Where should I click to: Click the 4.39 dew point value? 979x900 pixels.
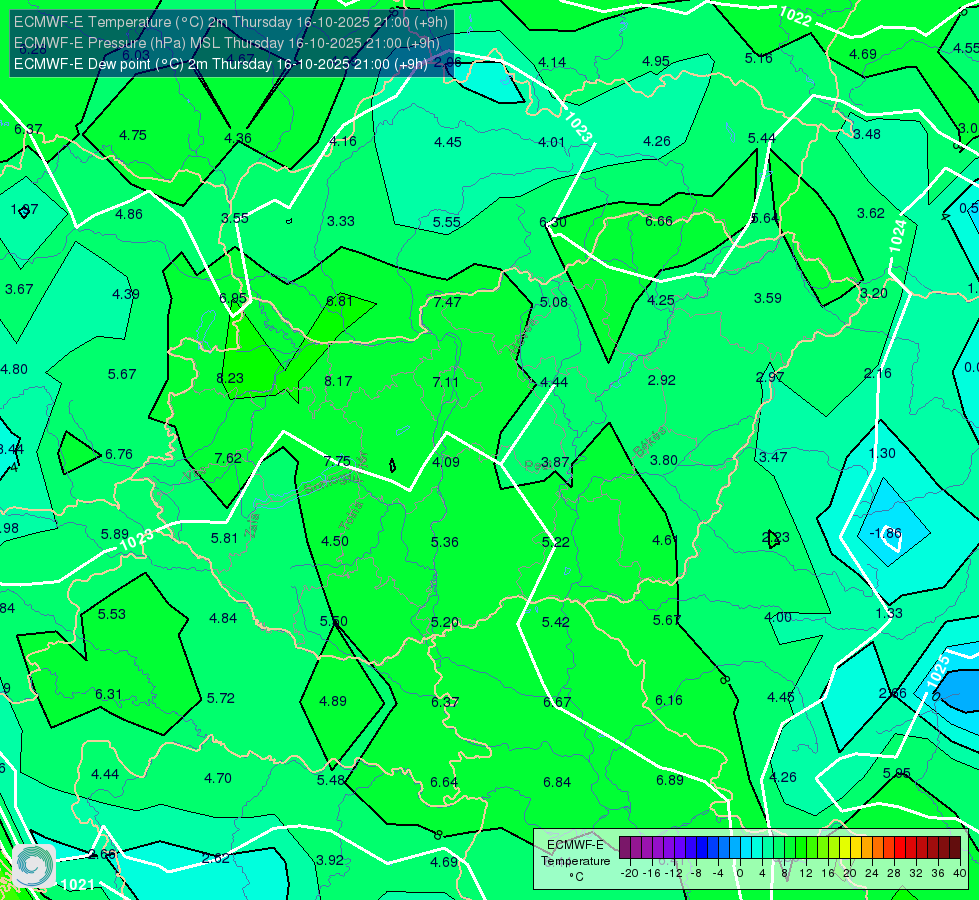coord(125,294)
